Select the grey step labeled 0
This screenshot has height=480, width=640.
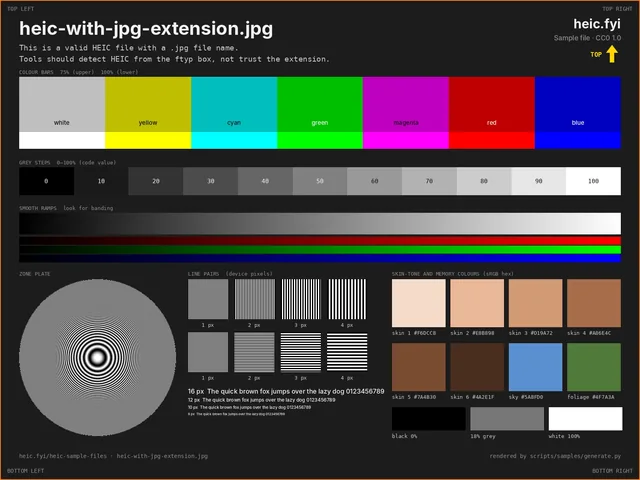point(47,181)
